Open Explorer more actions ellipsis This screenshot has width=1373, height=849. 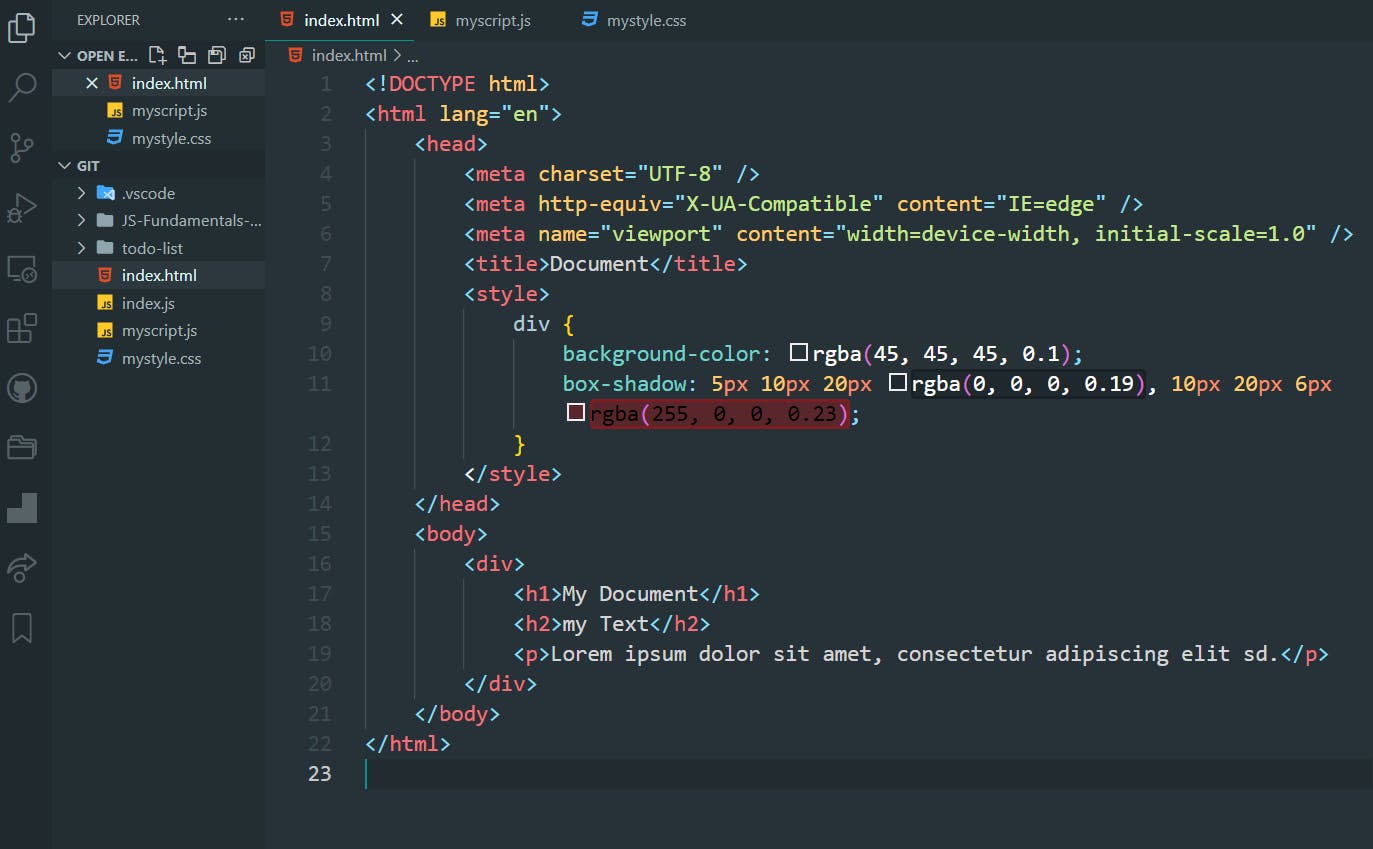click(x=235, y=20)
